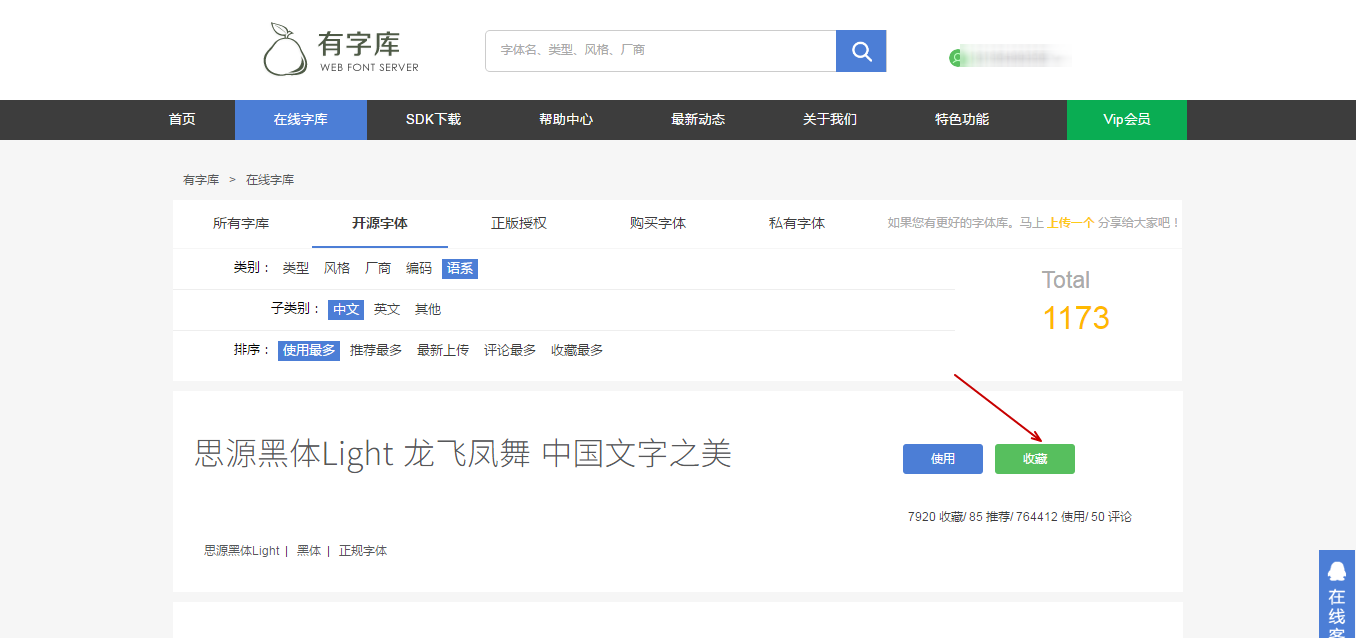This screenshot has height=638, width=1356.
Task: Sort fonts by 最新上传
Action: [442, 350]
